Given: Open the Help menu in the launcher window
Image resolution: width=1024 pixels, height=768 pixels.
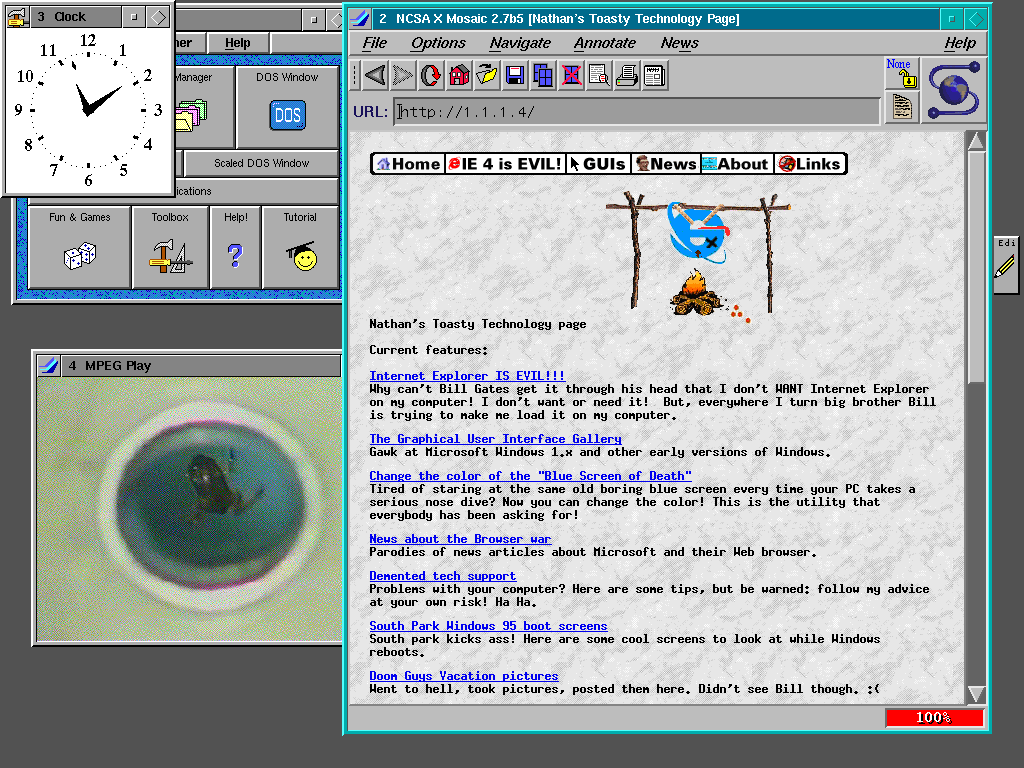Looking at the screenshot, I should tap(238, 43).
